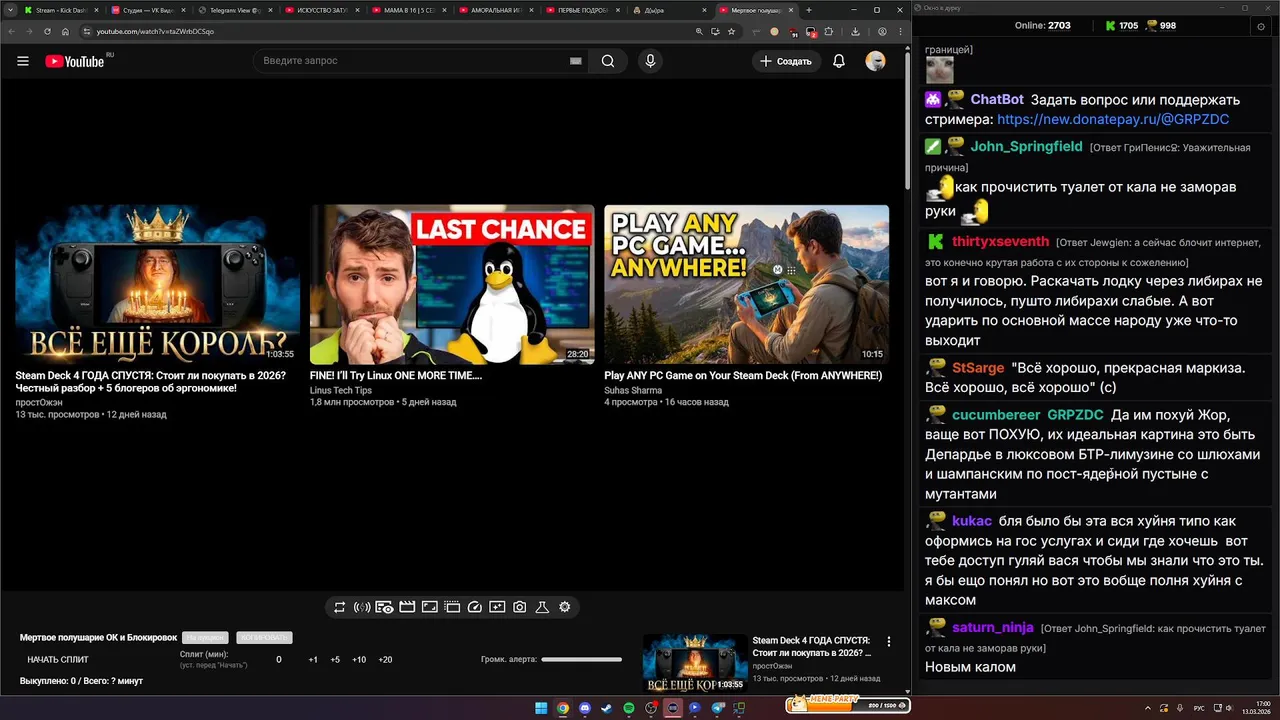Screen dimensions: 1280x720
Task: Click the browser address bar URL
Action: coord(155,31)
